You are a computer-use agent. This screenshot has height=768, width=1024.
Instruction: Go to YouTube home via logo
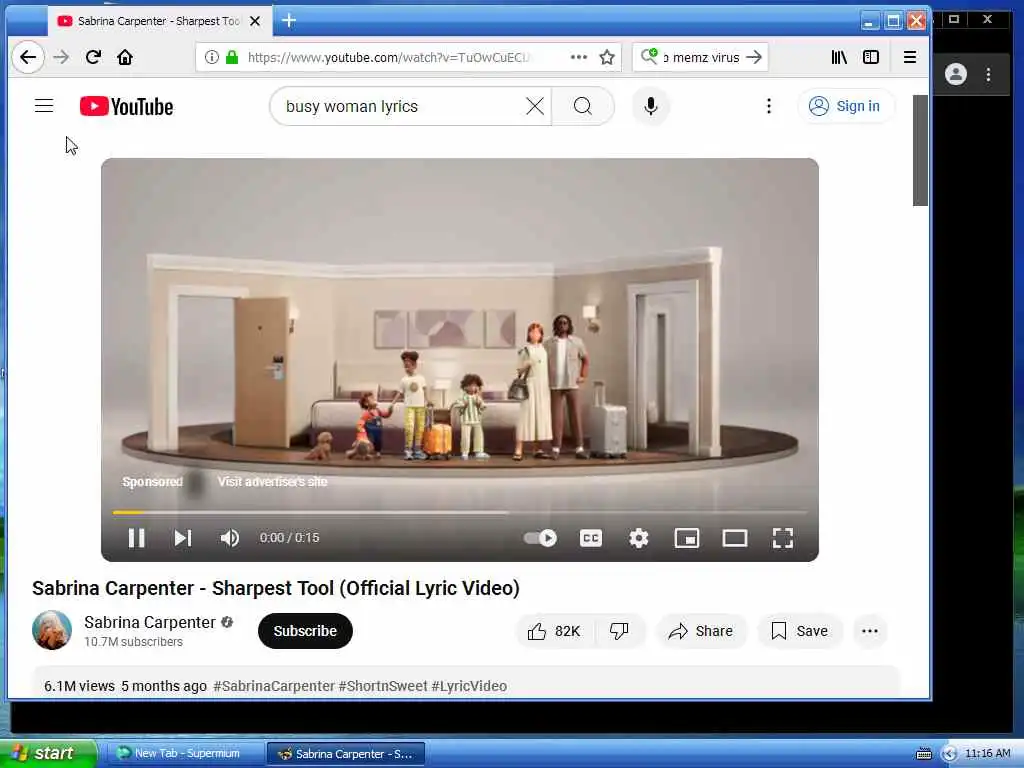pyautogui.click(x=127, y=106)
